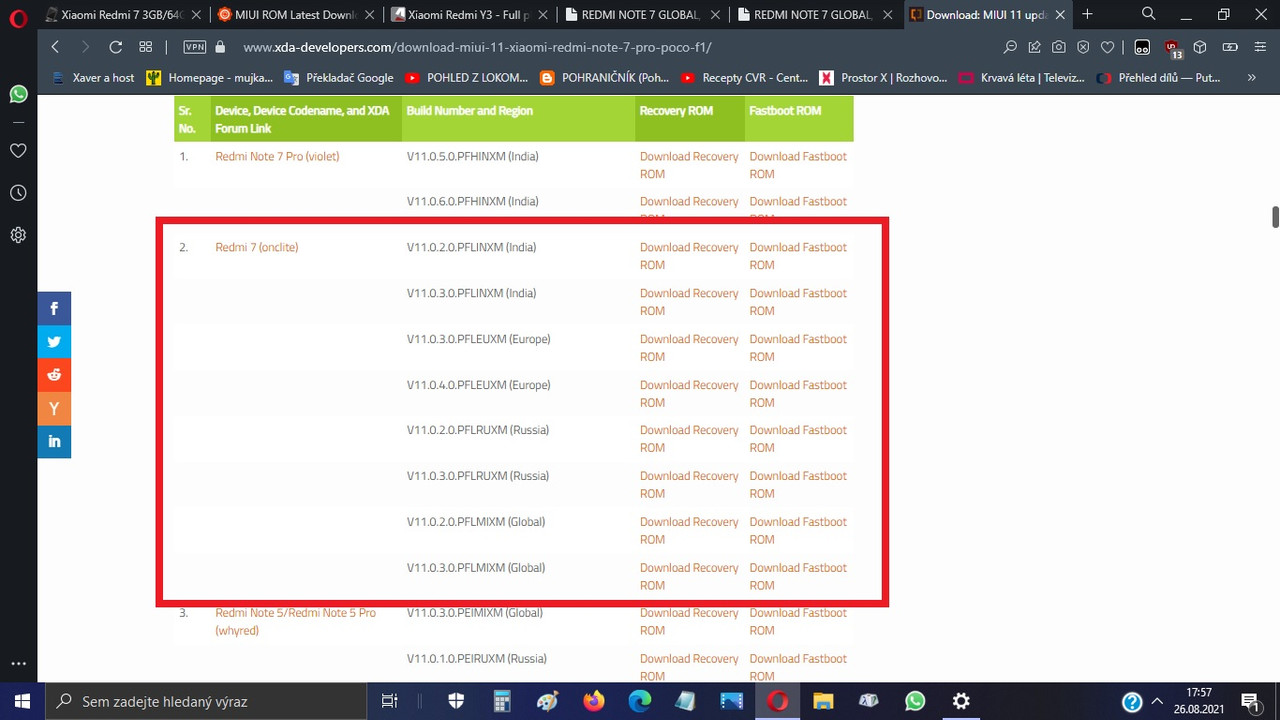Expand the bookmarks bar overflow chevron
1280x720 pixels.
(1252, 77)
